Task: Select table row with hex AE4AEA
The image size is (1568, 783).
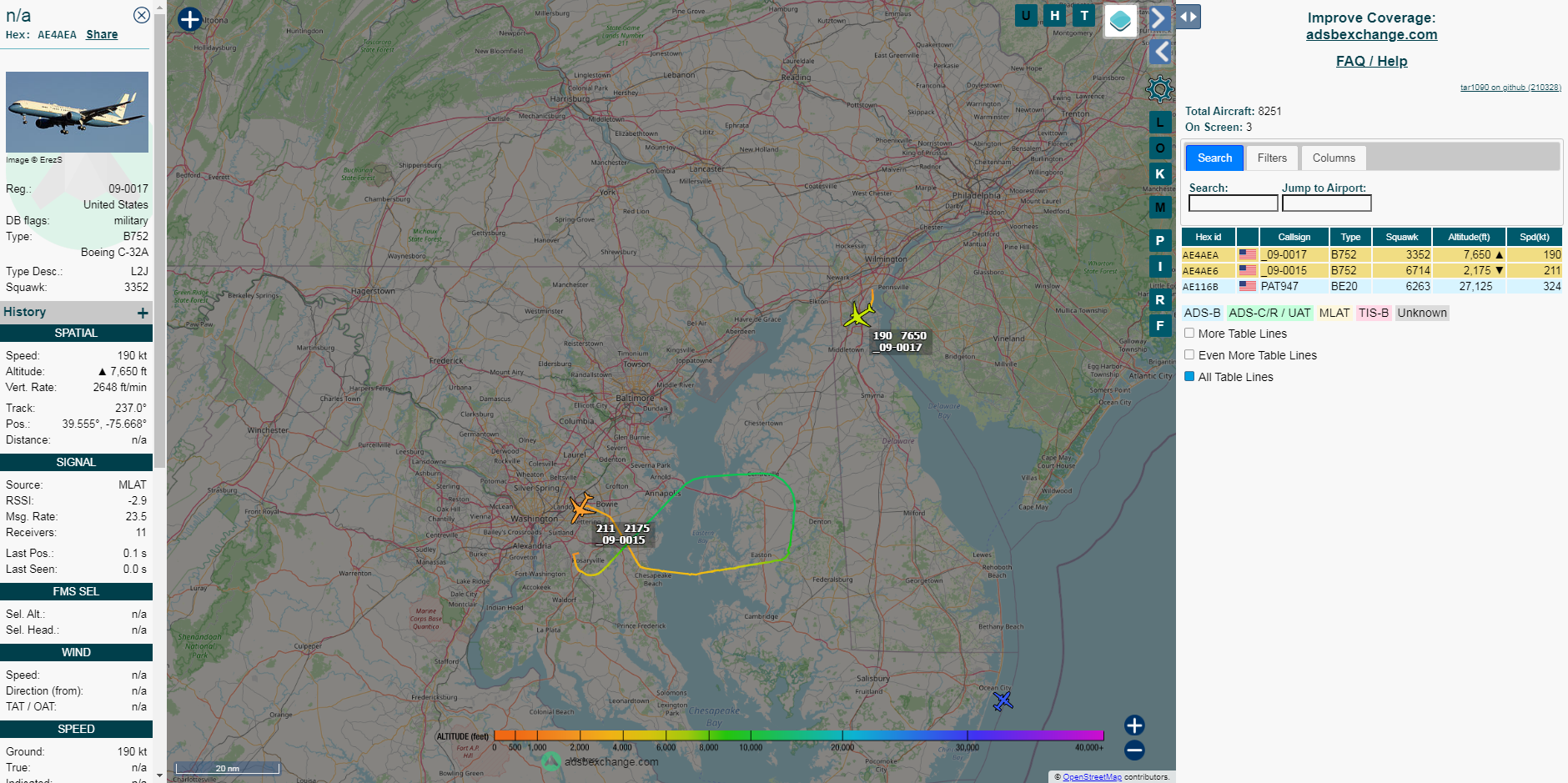Action: pos(1371,254)
